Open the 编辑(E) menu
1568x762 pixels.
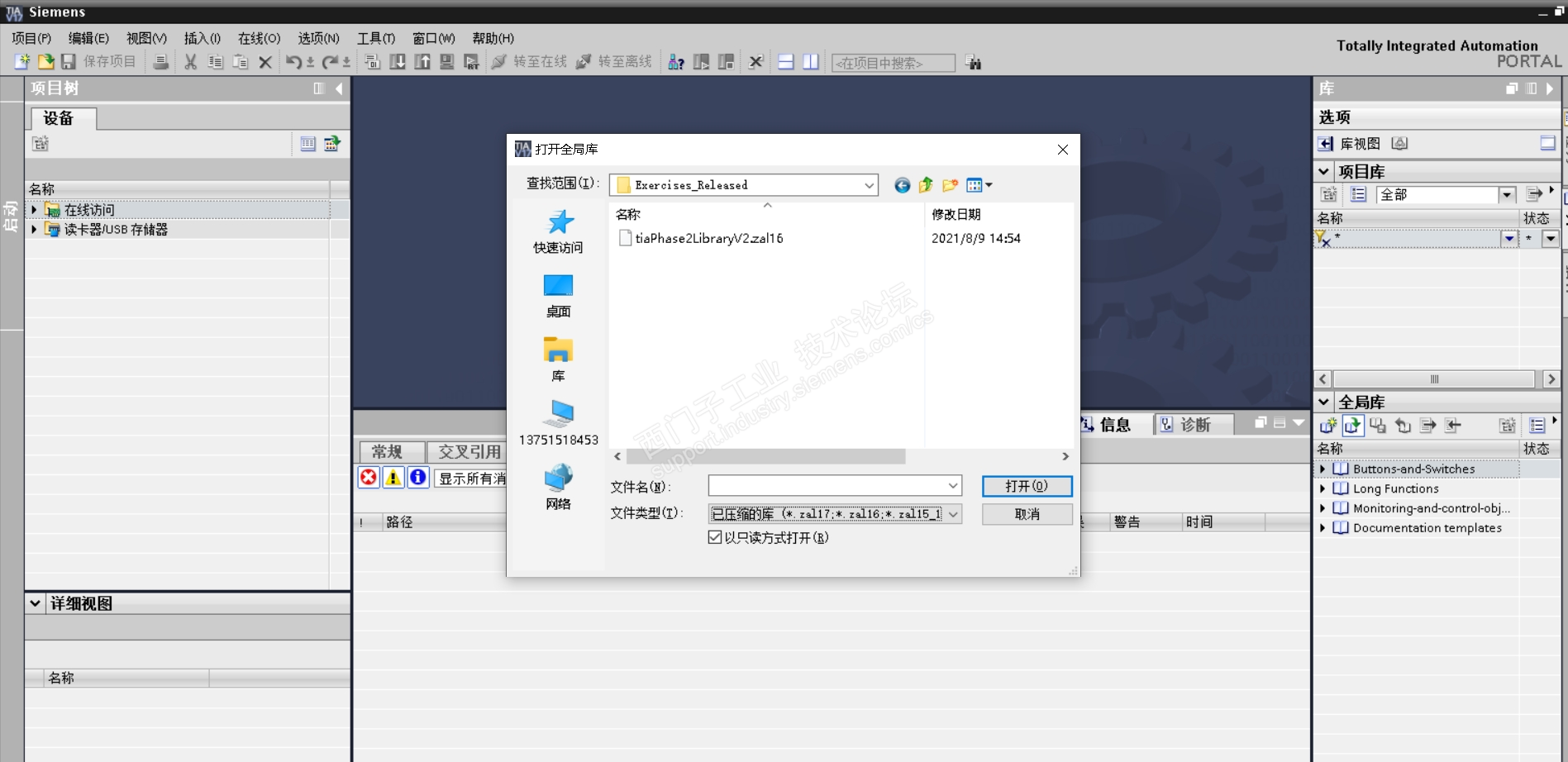point(88,38)
